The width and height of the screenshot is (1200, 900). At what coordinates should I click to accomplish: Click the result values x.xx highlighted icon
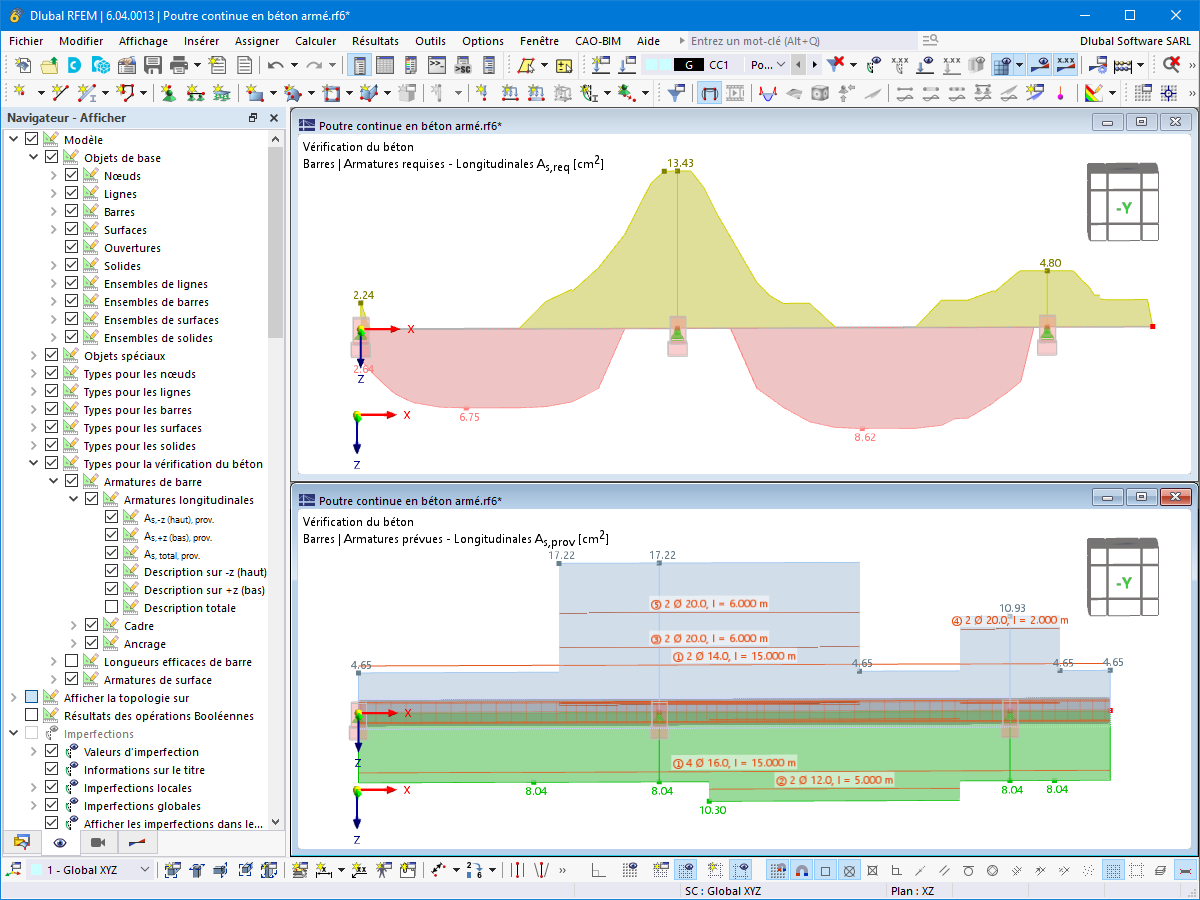point(1066,65)
